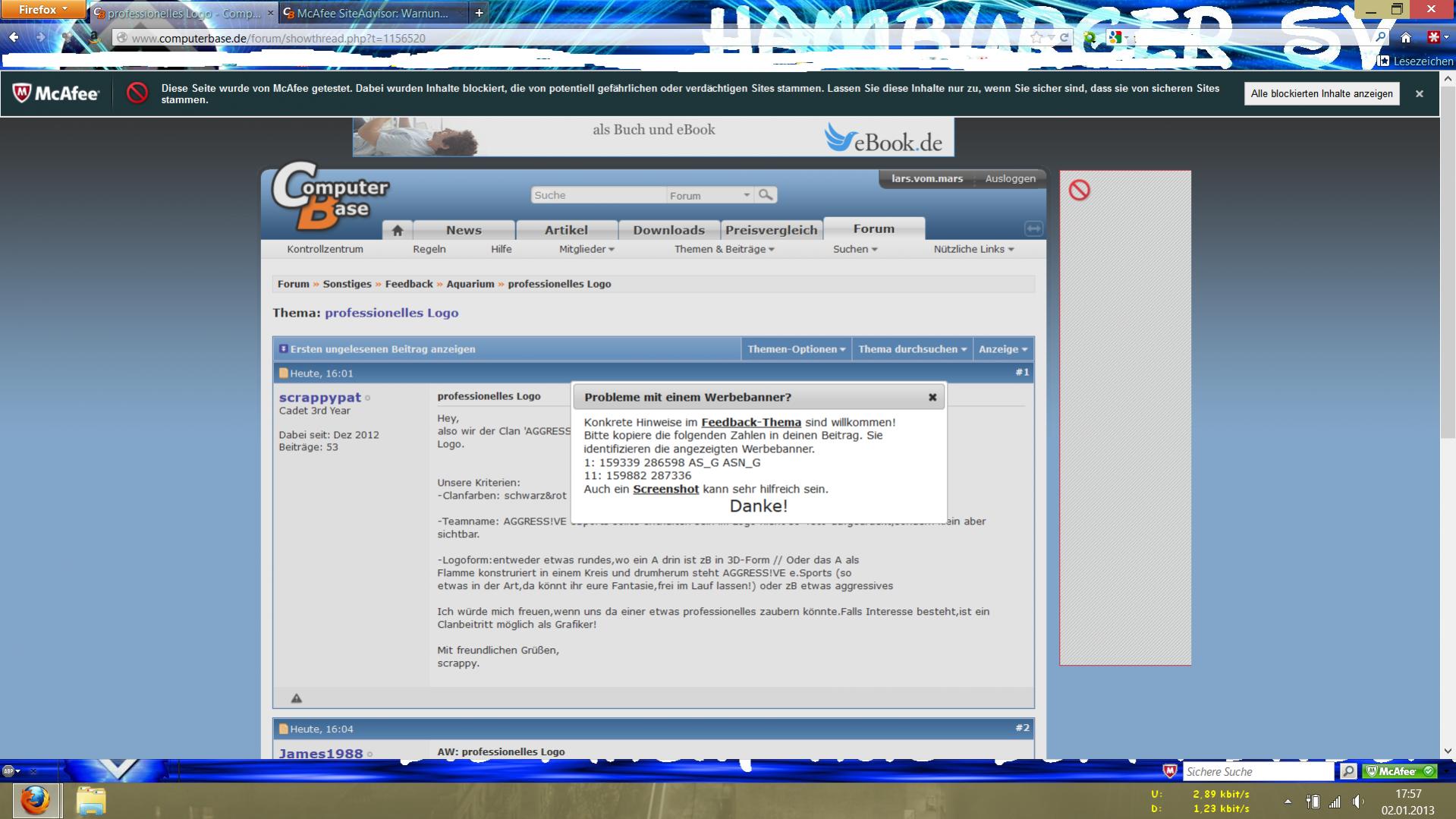Viewport: 1456px width, 819px height.
Task: Open scrappypat's user profile
Action: pos(319,397)
